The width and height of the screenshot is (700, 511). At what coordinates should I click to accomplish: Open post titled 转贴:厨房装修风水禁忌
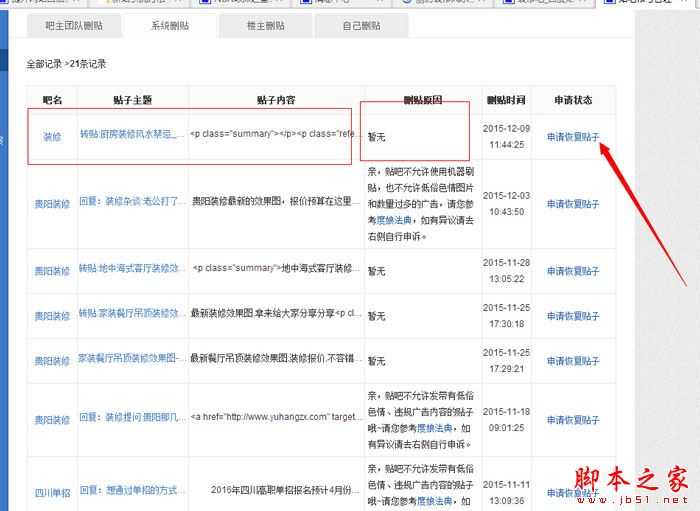click(x=133, y=134)
